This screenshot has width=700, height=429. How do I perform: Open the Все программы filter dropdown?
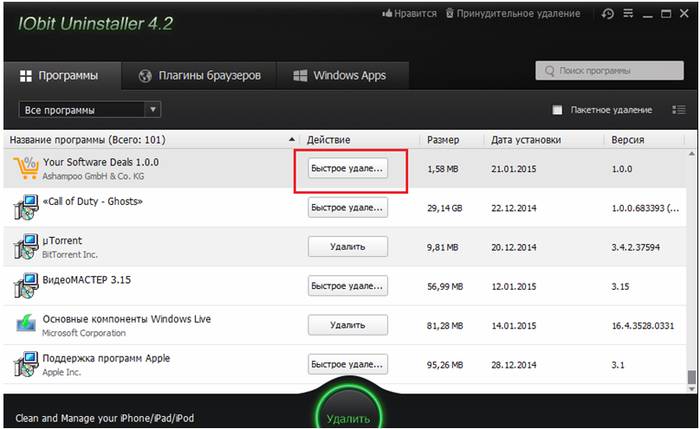pos(90,109)
